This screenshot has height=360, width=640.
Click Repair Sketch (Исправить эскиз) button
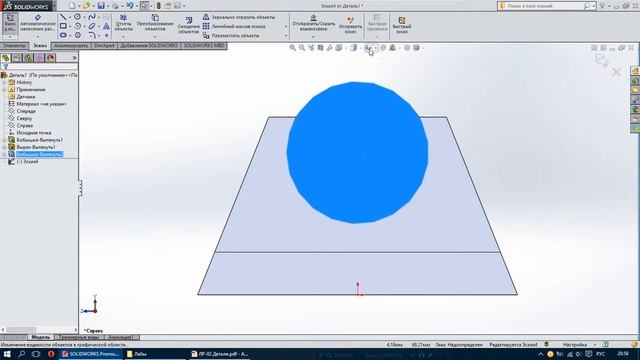[350, 24]
